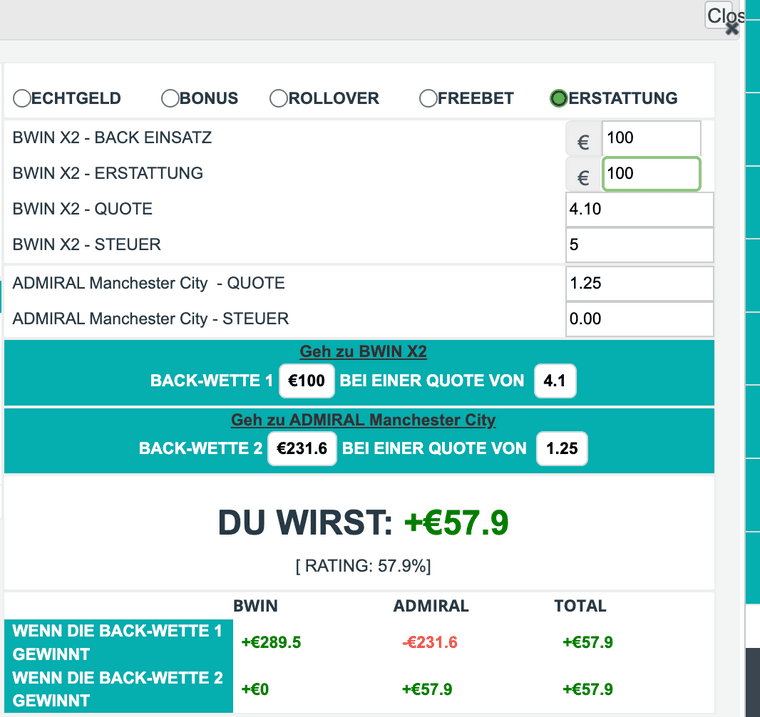The image size is (760, 717).
Task: Edit the BWIN X2 Quote field
Action: (639, 209)
